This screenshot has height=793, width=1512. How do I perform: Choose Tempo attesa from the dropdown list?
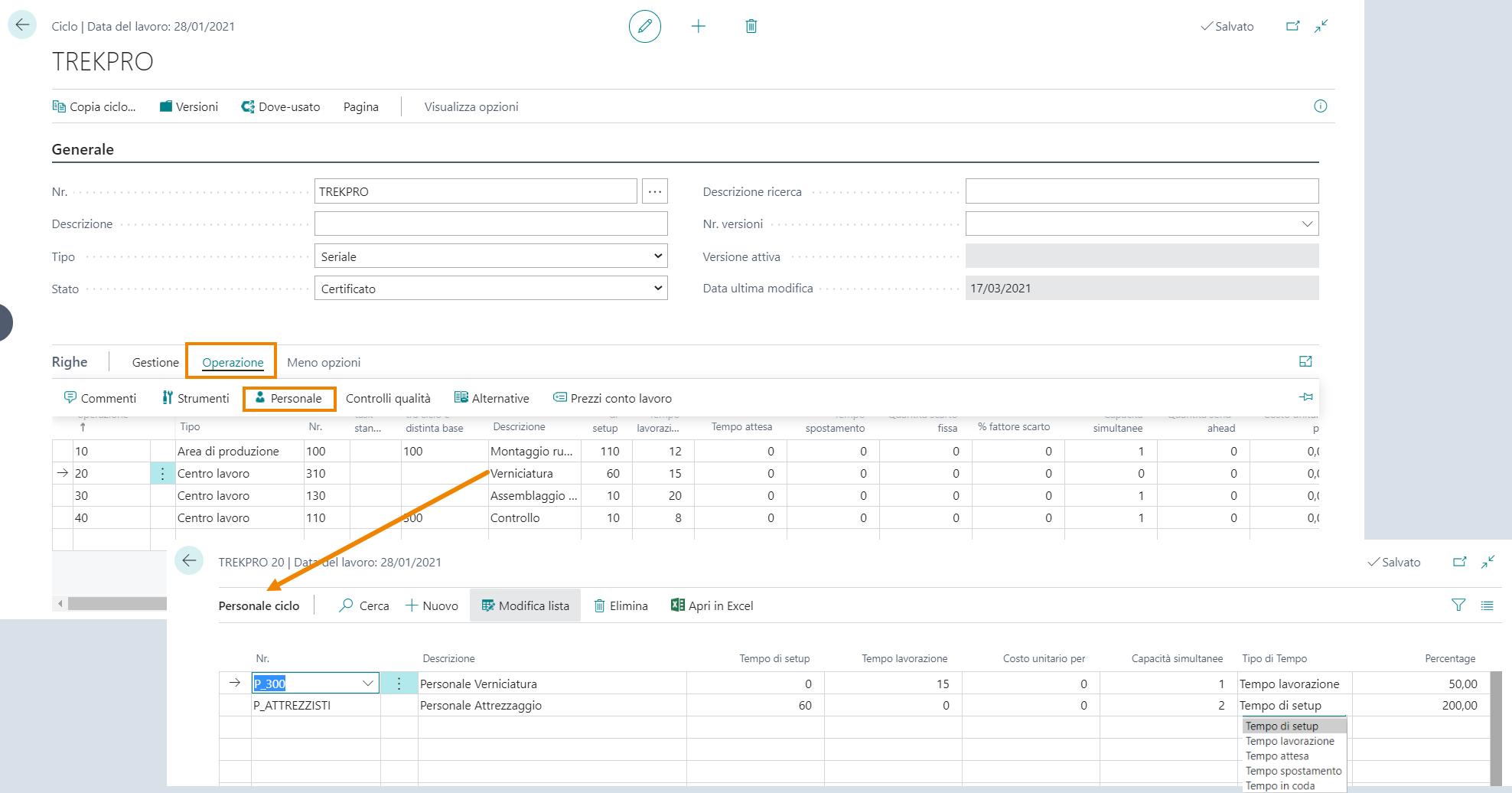[x=1276, y=756]
